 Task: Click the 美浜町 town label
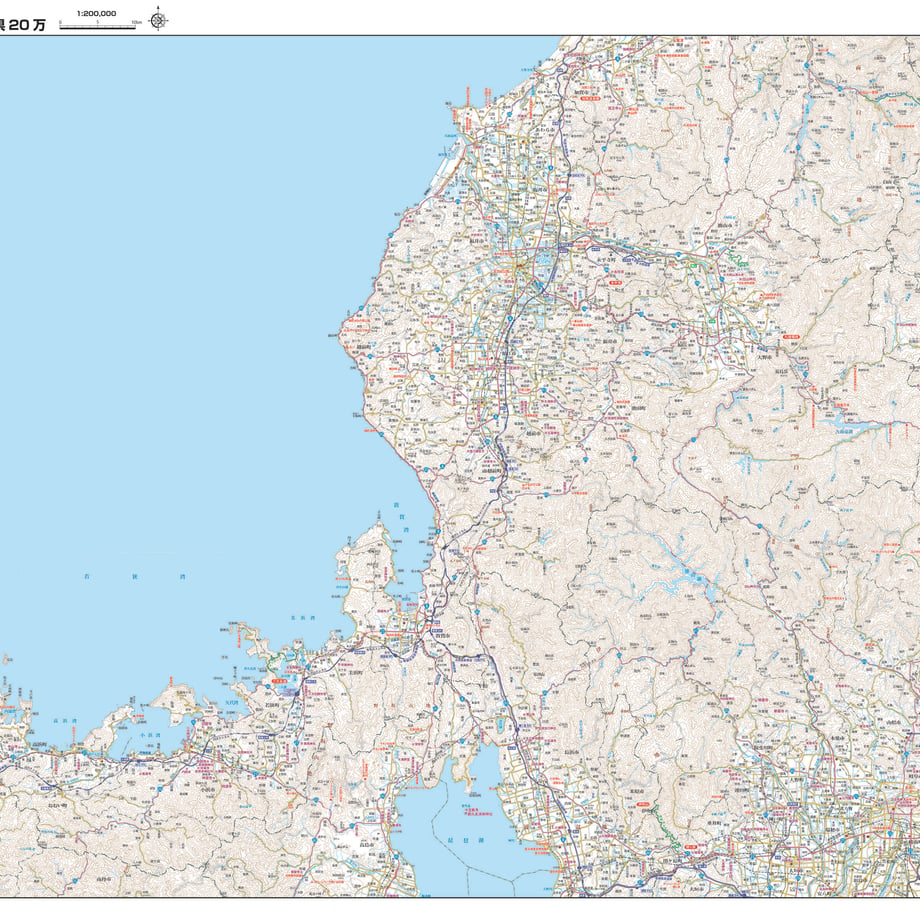coord(356,672)
